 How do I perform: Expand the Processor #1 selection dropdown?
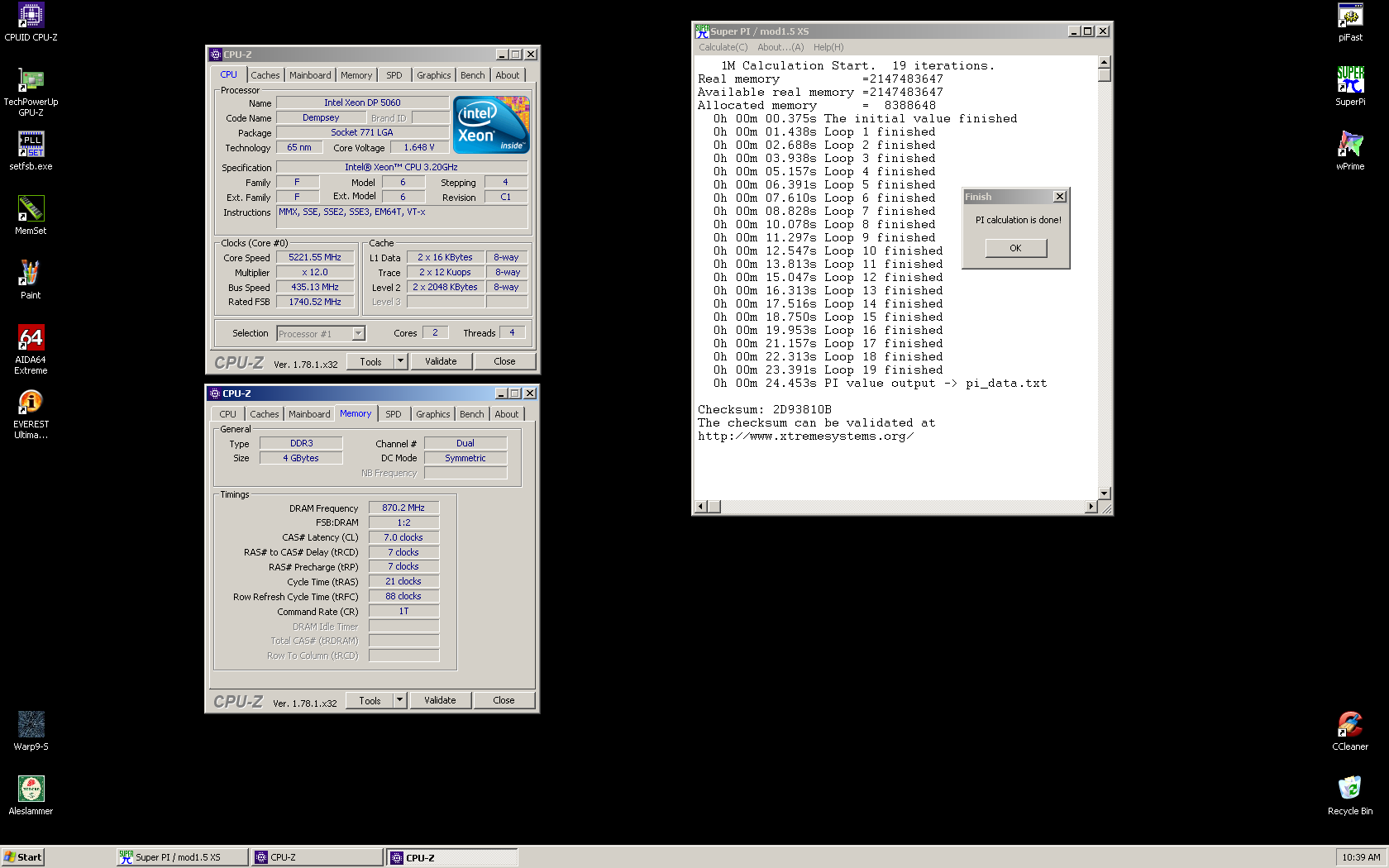358,334
